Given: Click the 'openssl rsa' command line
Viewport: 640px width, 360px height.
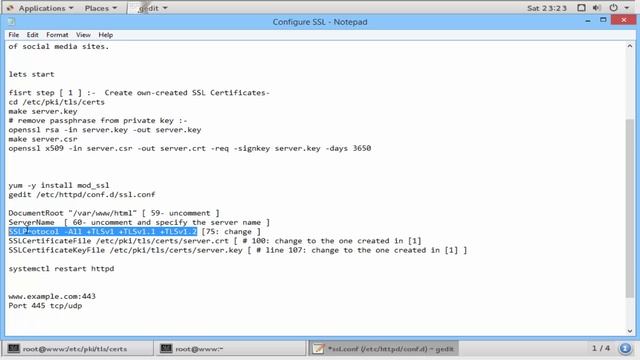Looking at the screenshot, I should pyautogui.click(x=105, y=130).
